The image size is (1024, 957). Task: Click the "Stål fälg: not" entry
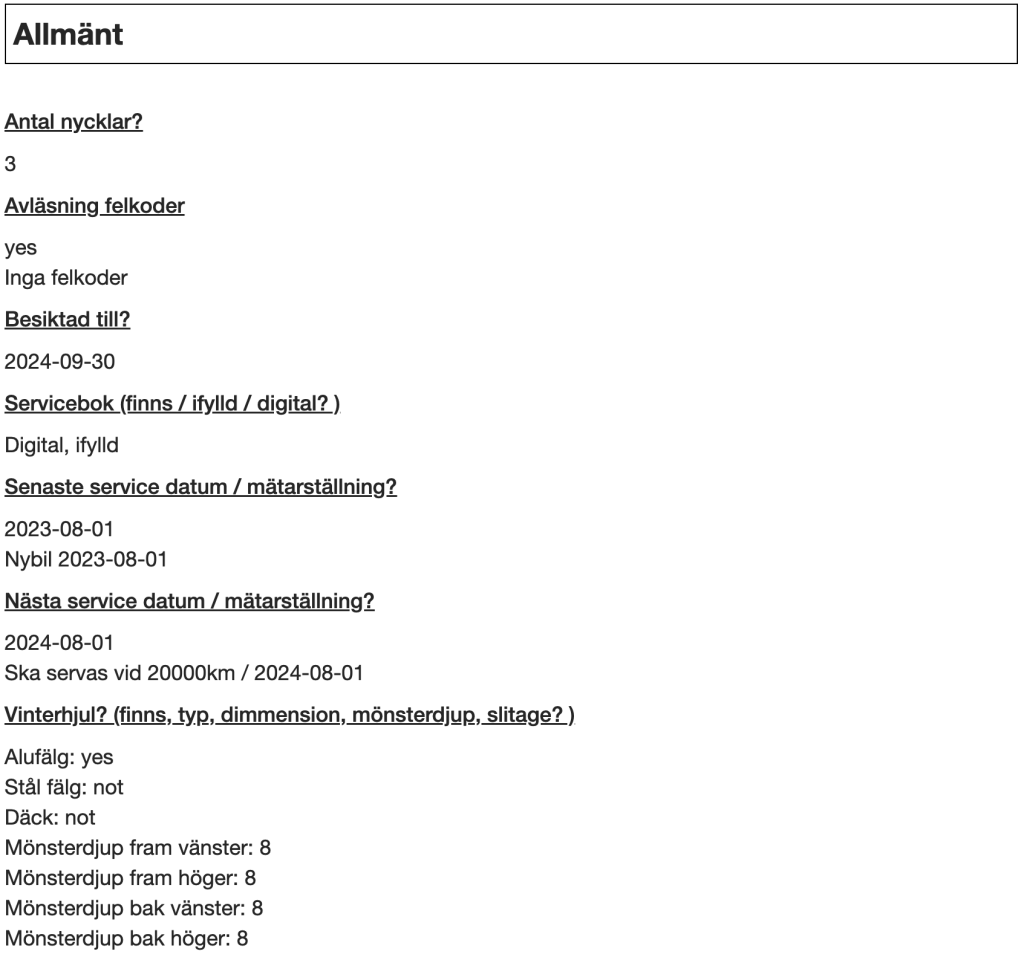(64, 788)
